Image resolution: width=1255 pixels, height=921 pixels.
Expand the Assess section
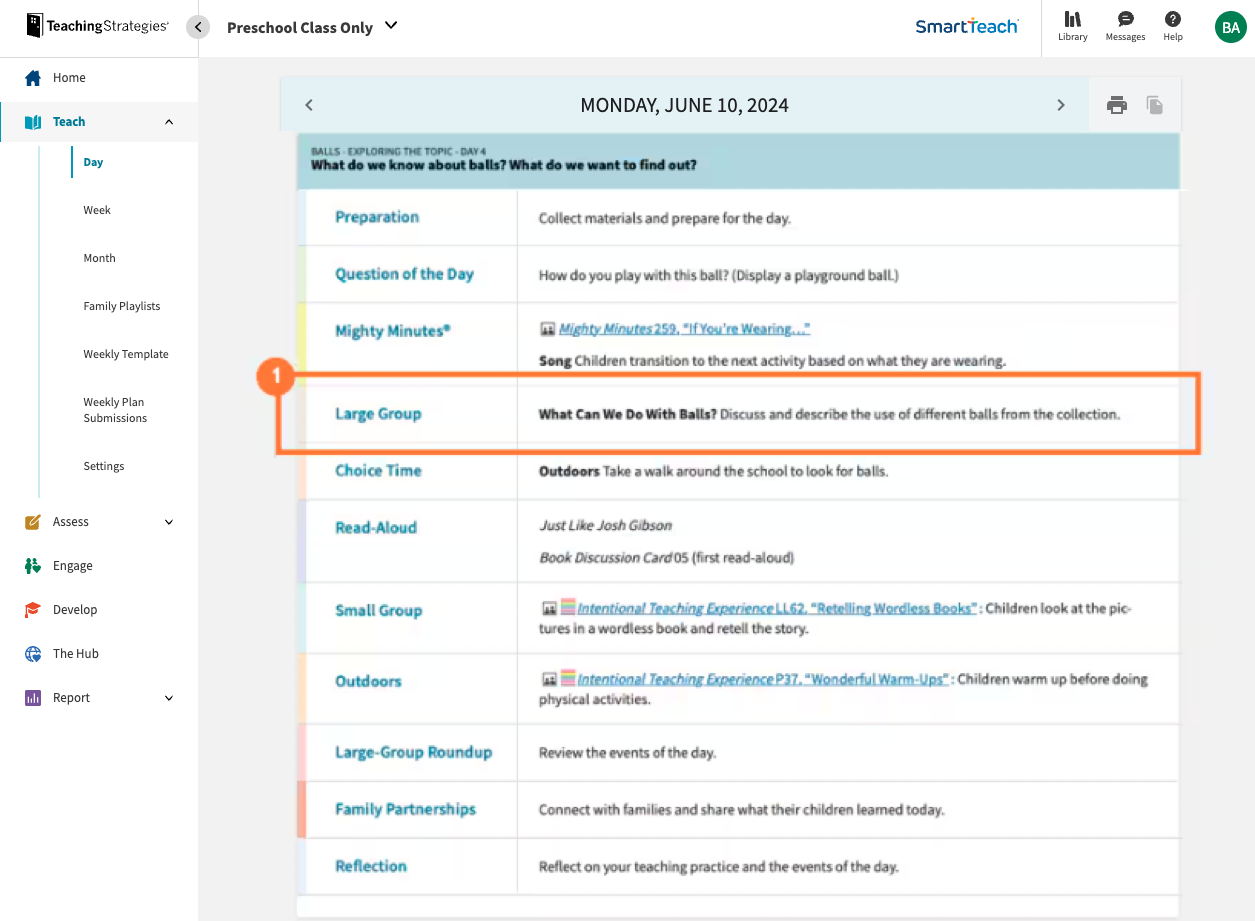coord(169,521)
